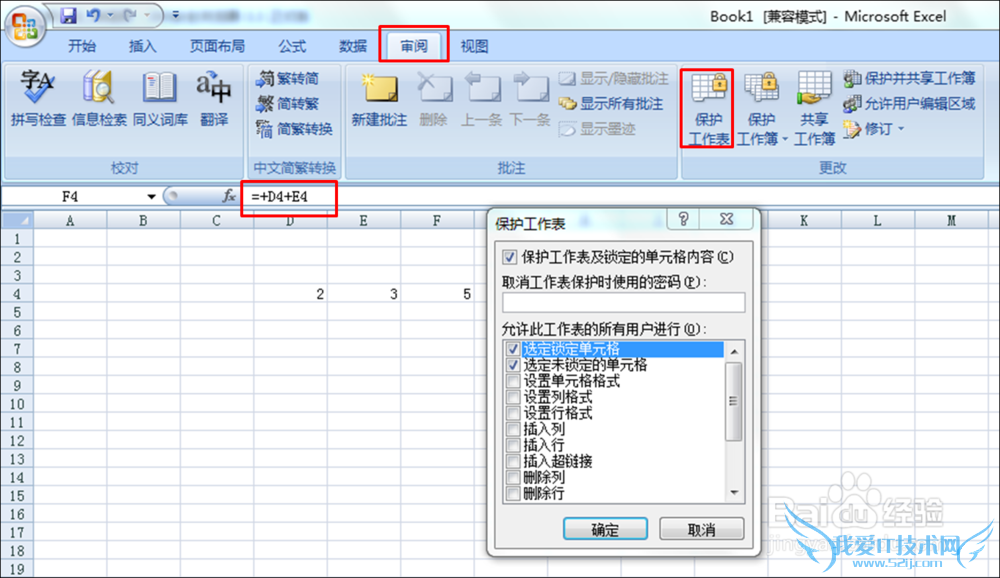This screenshot has height=578, width=1000.
Task: Close the 保护工作表 dialog
Action: 726,219
